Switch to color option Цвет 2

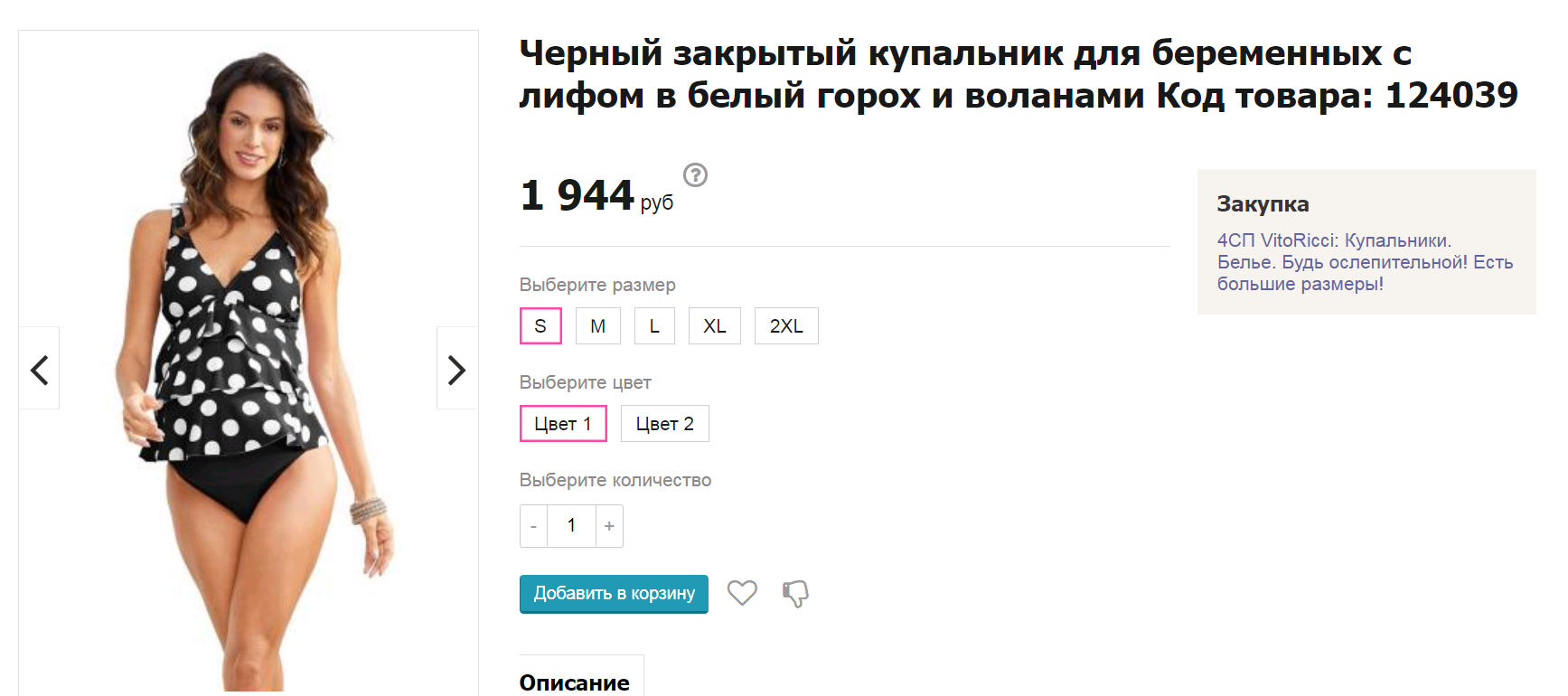click(664, 424)
